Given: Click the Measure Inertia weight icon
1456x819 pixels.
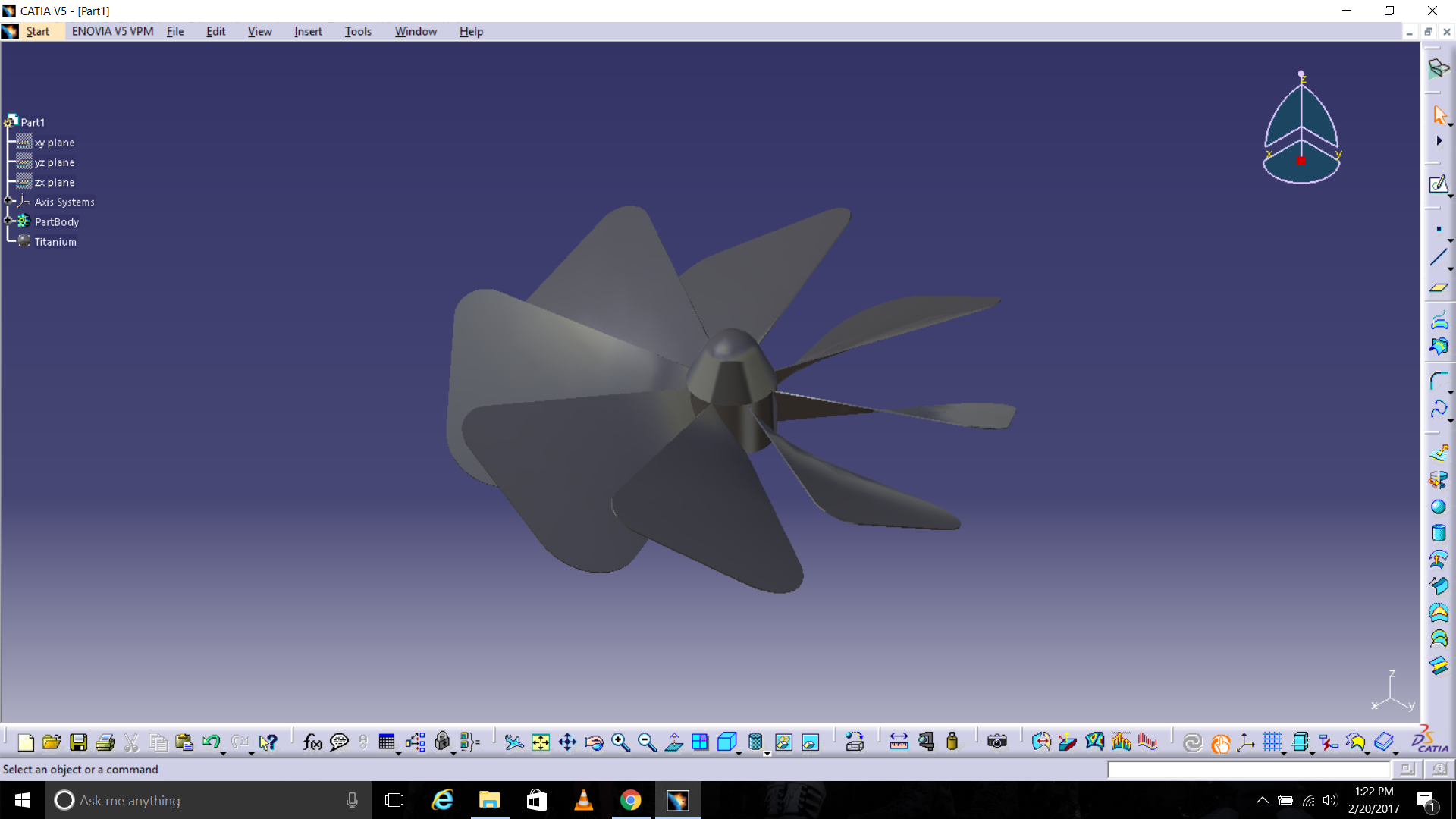Looking at the screenshot, I should (x=952, y=742).
